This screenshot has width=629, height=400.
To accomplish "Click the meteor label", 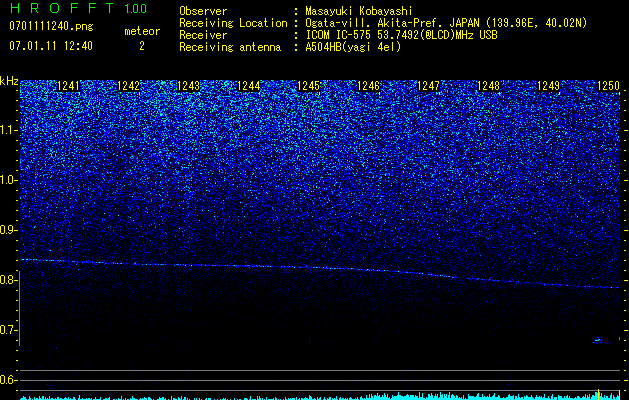I will [x=142, y=31].
